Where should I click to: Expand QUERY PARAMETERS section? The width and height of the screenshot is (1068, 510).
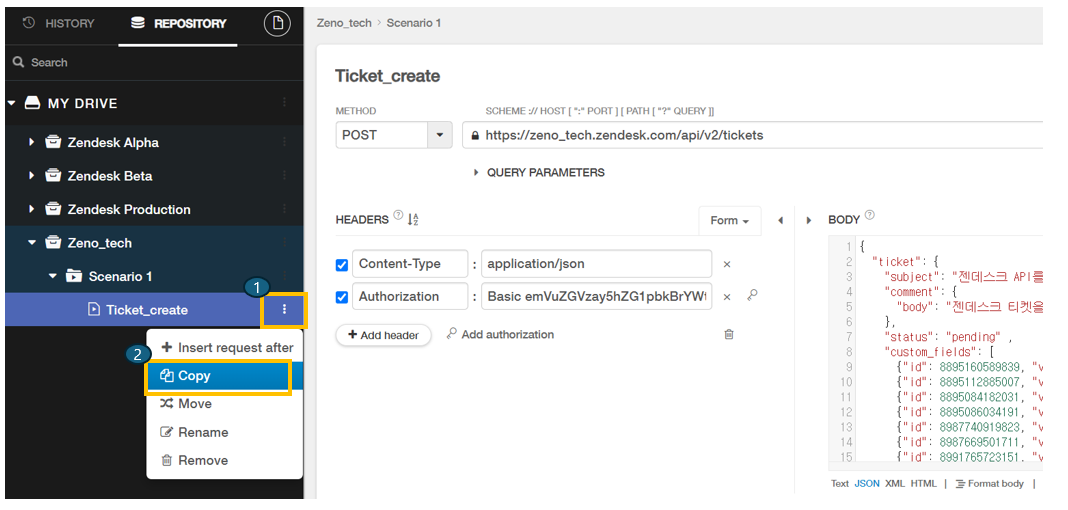(539, 173)
